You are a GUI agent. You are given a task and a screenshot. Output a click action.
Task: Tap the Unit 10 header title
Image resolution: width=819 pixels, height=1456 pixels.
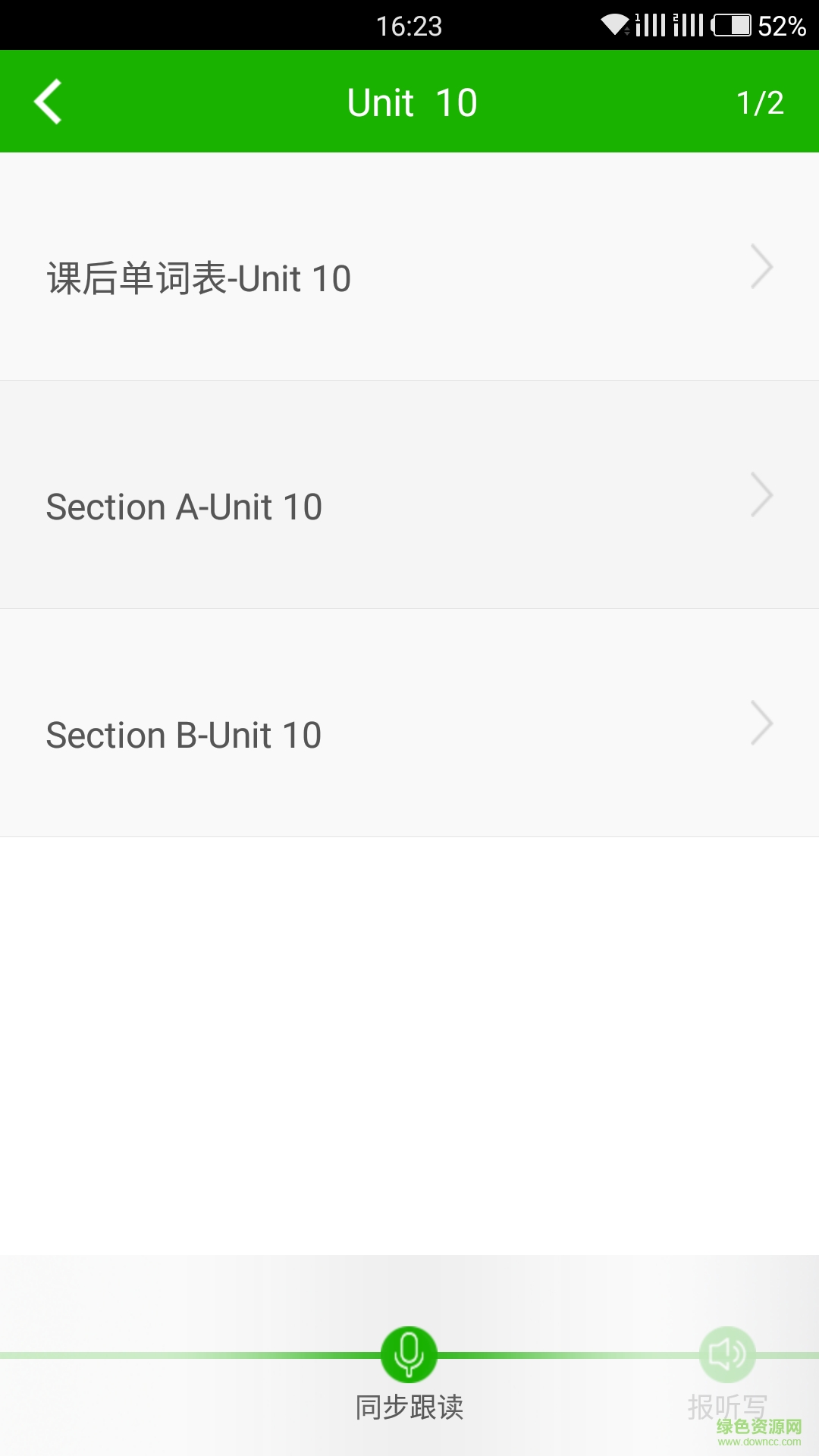pos(412,102)
